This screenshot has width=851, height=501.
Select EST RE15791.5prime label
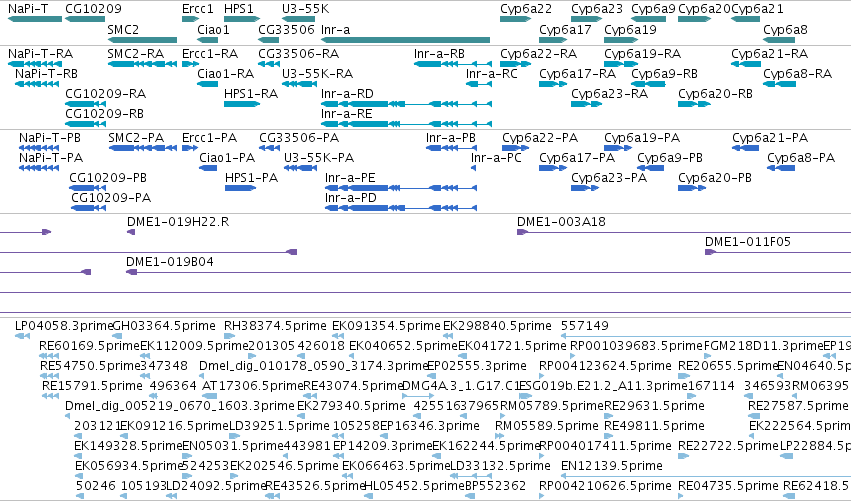pyautogui.click(x=92, y=385)
